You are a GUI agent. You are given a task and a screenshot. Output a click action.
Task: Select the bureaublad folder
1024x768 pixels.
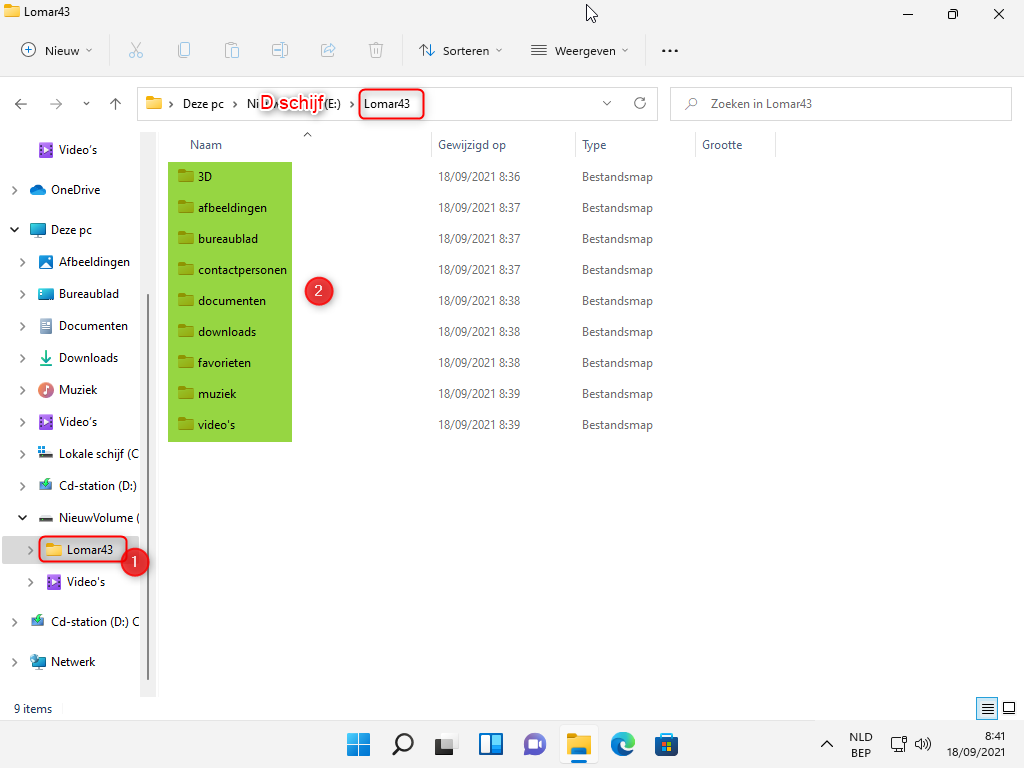pyautogui.click(x=218, y=238)
